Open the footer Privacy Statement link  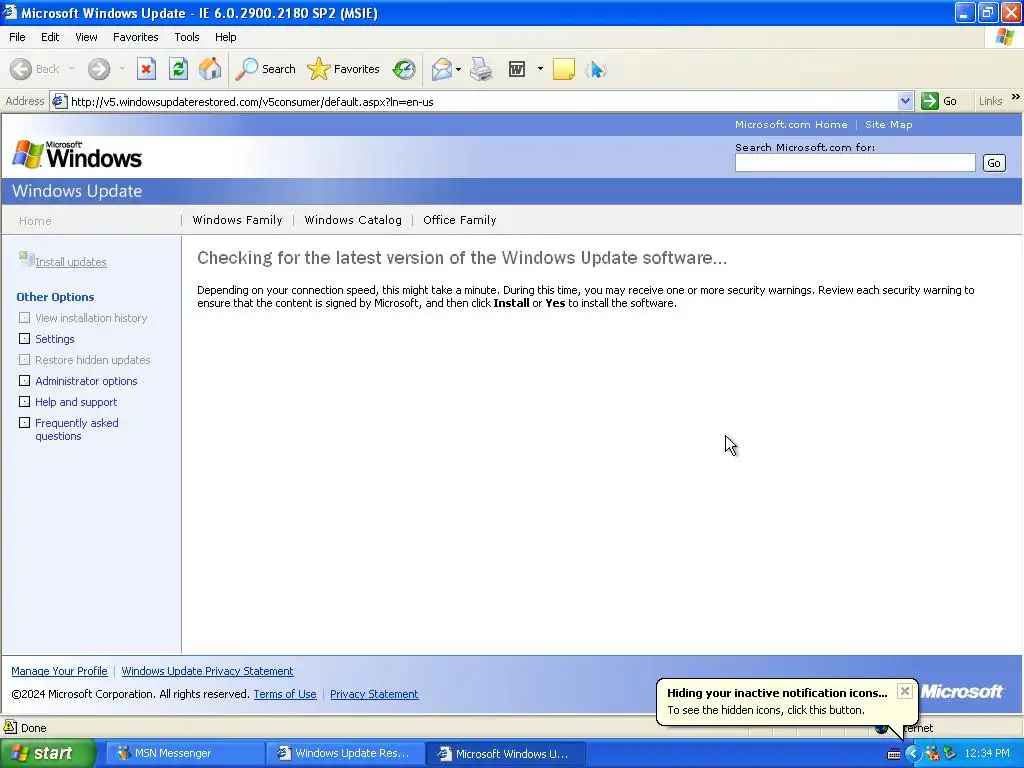(374, 694)
